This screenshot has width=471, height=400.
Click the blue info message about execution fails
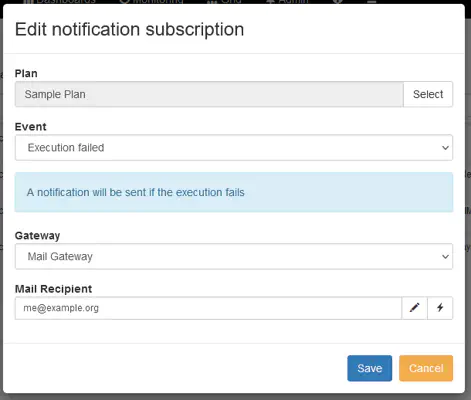tap(234, 192)
